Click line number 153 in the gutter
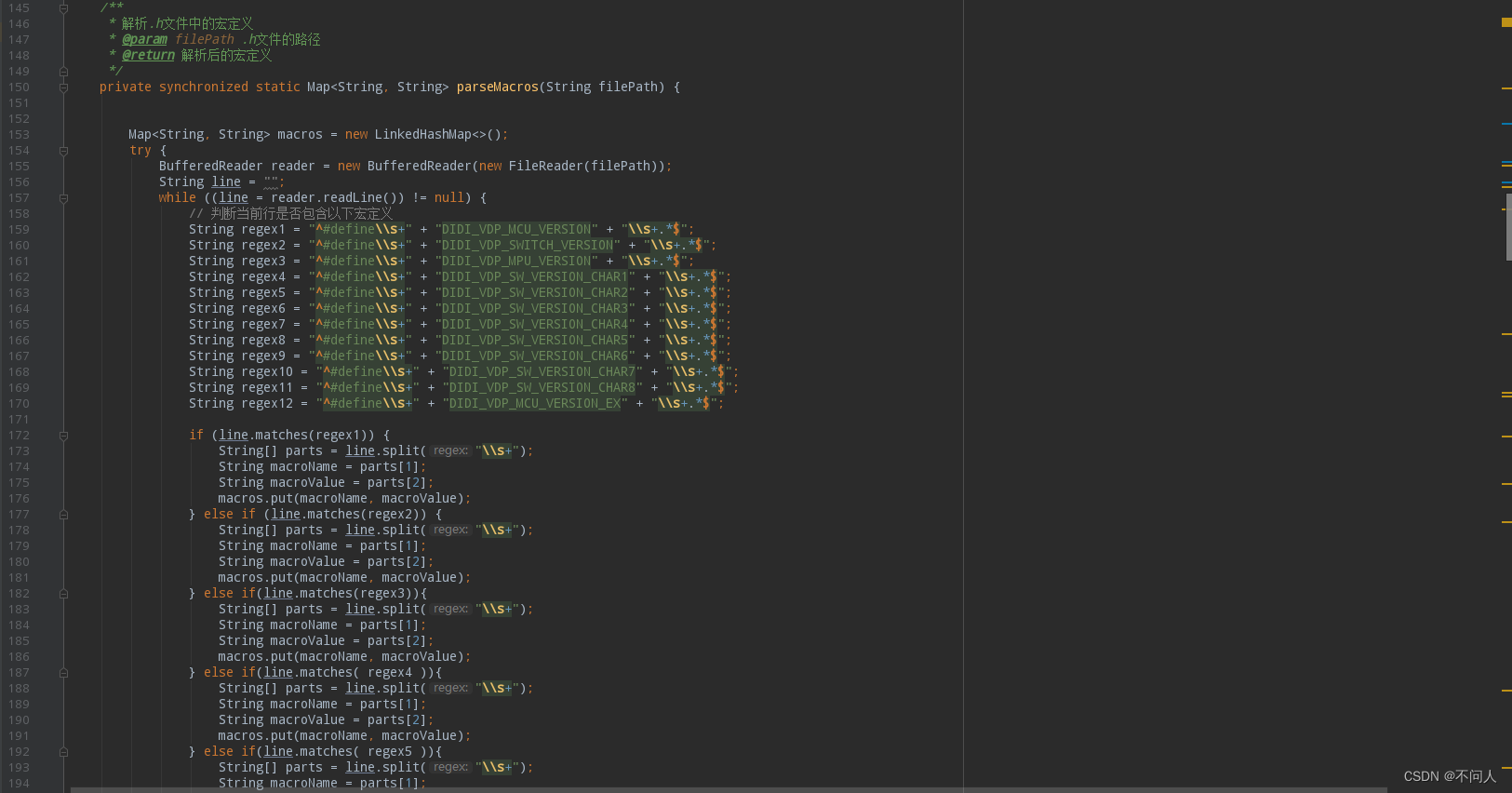The image size is (1512, 793). tap(19, 135)
